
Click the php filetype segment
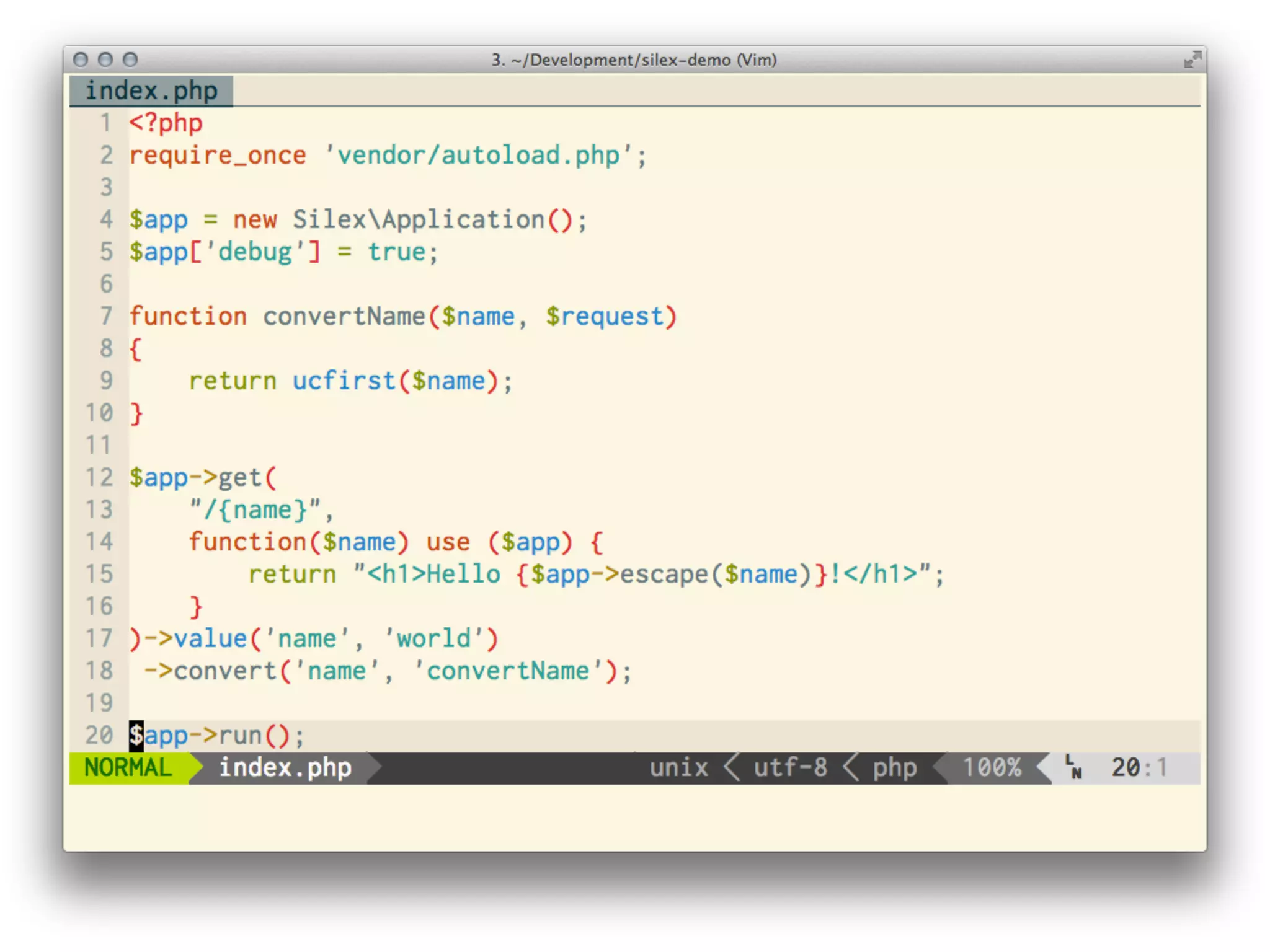pyautogui.click(x=894, y=768)
